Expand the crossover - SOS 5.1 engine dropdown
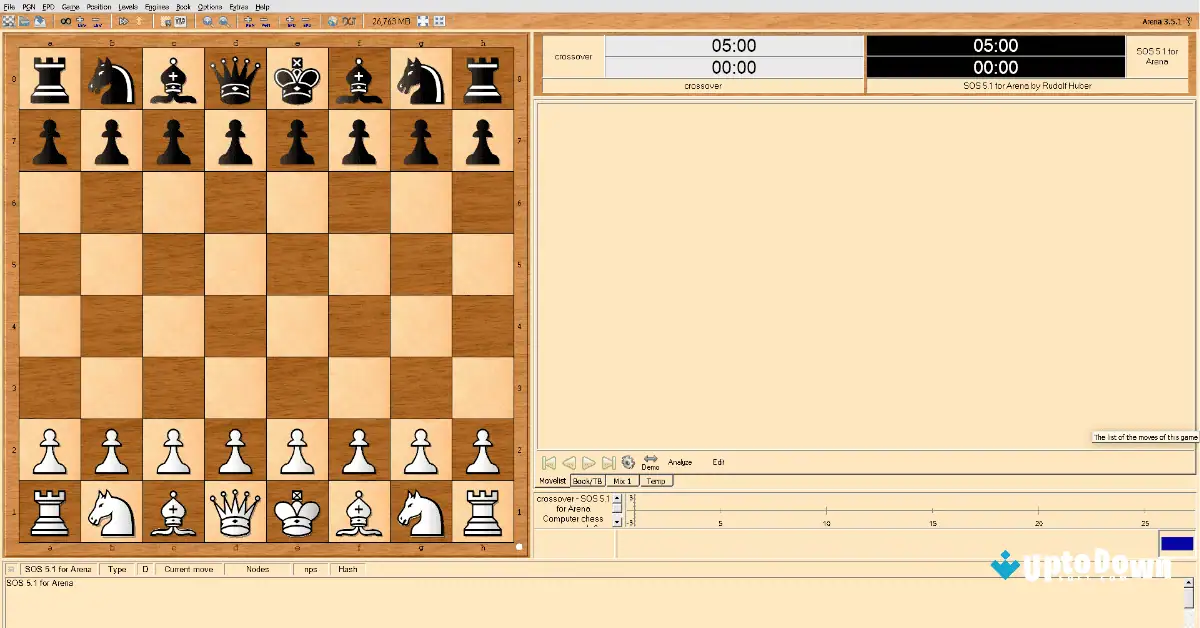The width and height of the screenshot is (1200, 628). tap(617, 522)
